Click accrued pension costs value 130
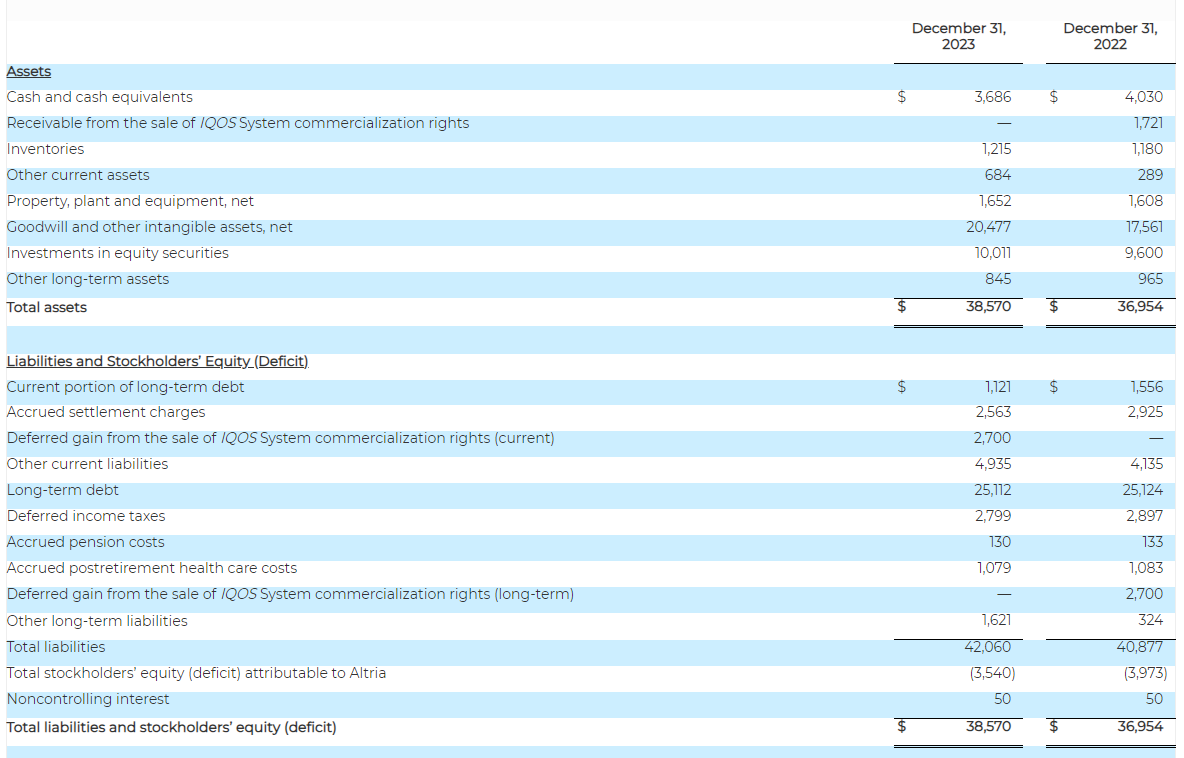 [1001, 543]
